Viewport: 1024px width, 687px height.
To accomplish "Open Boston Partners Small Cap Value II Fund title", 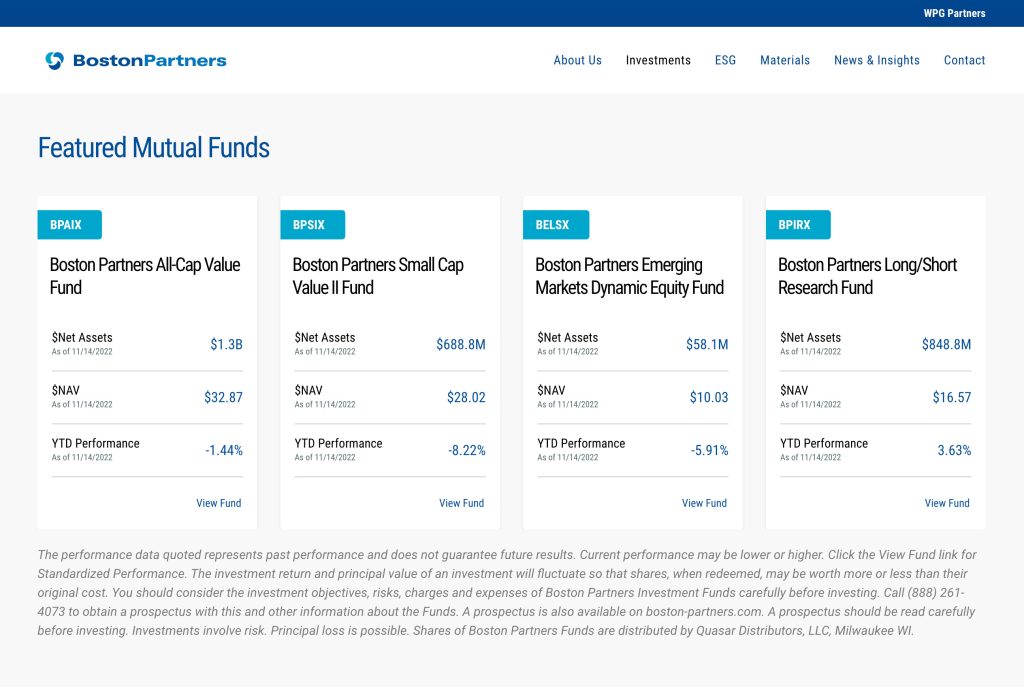I will click(x=378, y=276).
